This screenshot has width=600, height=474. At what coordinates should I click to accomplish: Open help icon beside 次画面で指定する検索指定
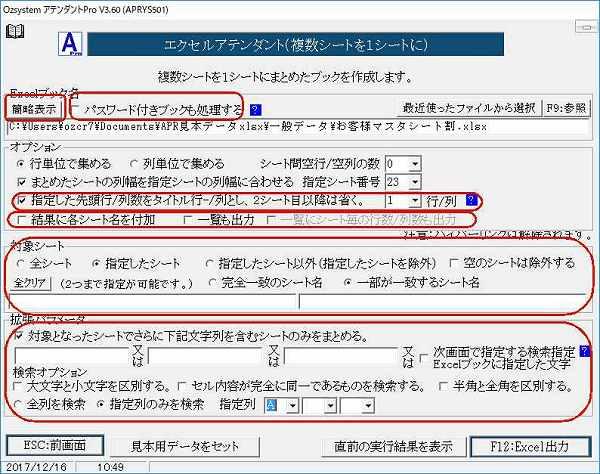(x=585, y=351)
